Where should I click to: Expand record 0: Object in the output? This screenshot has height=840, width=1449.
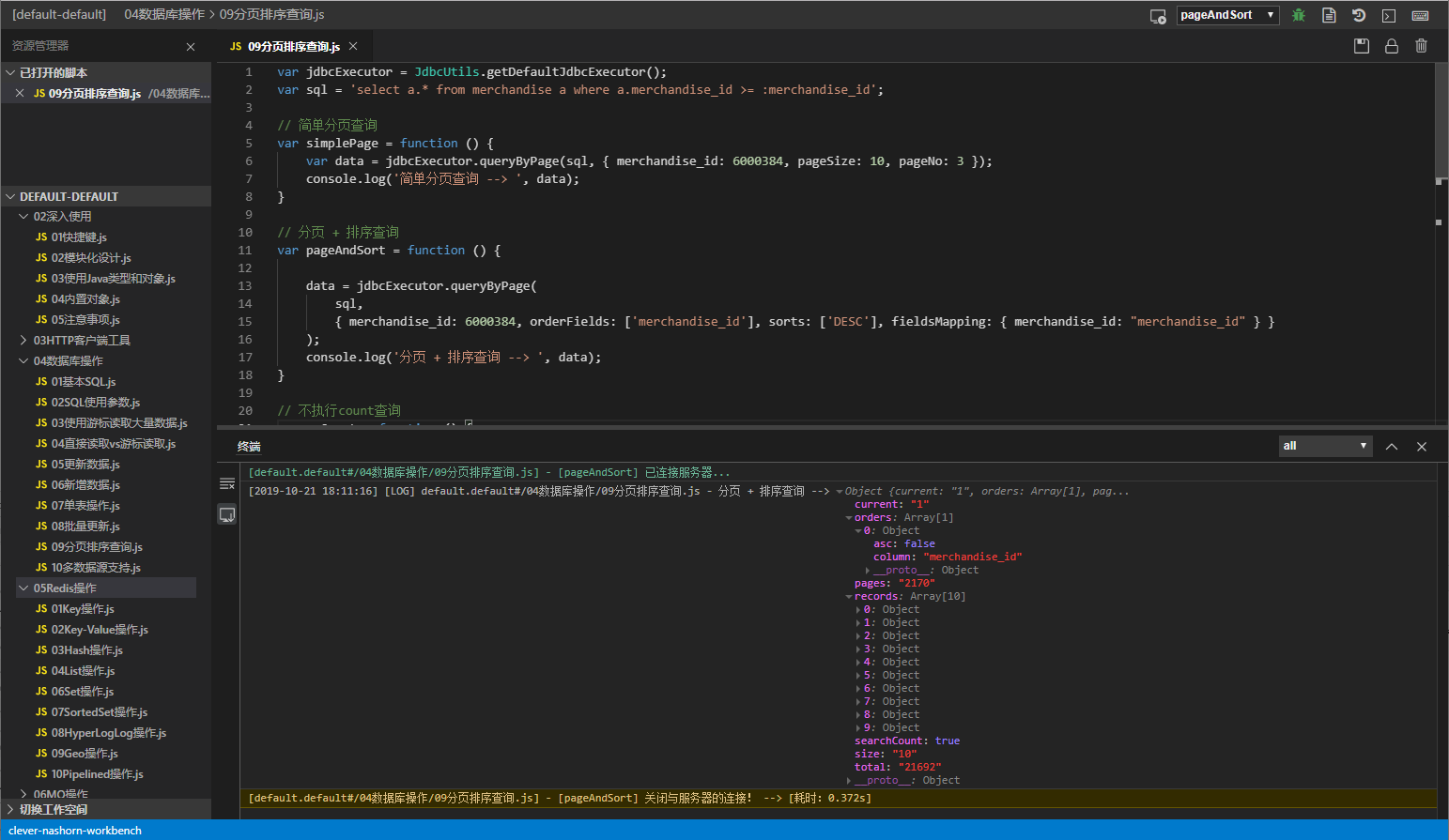click(858, 610)
